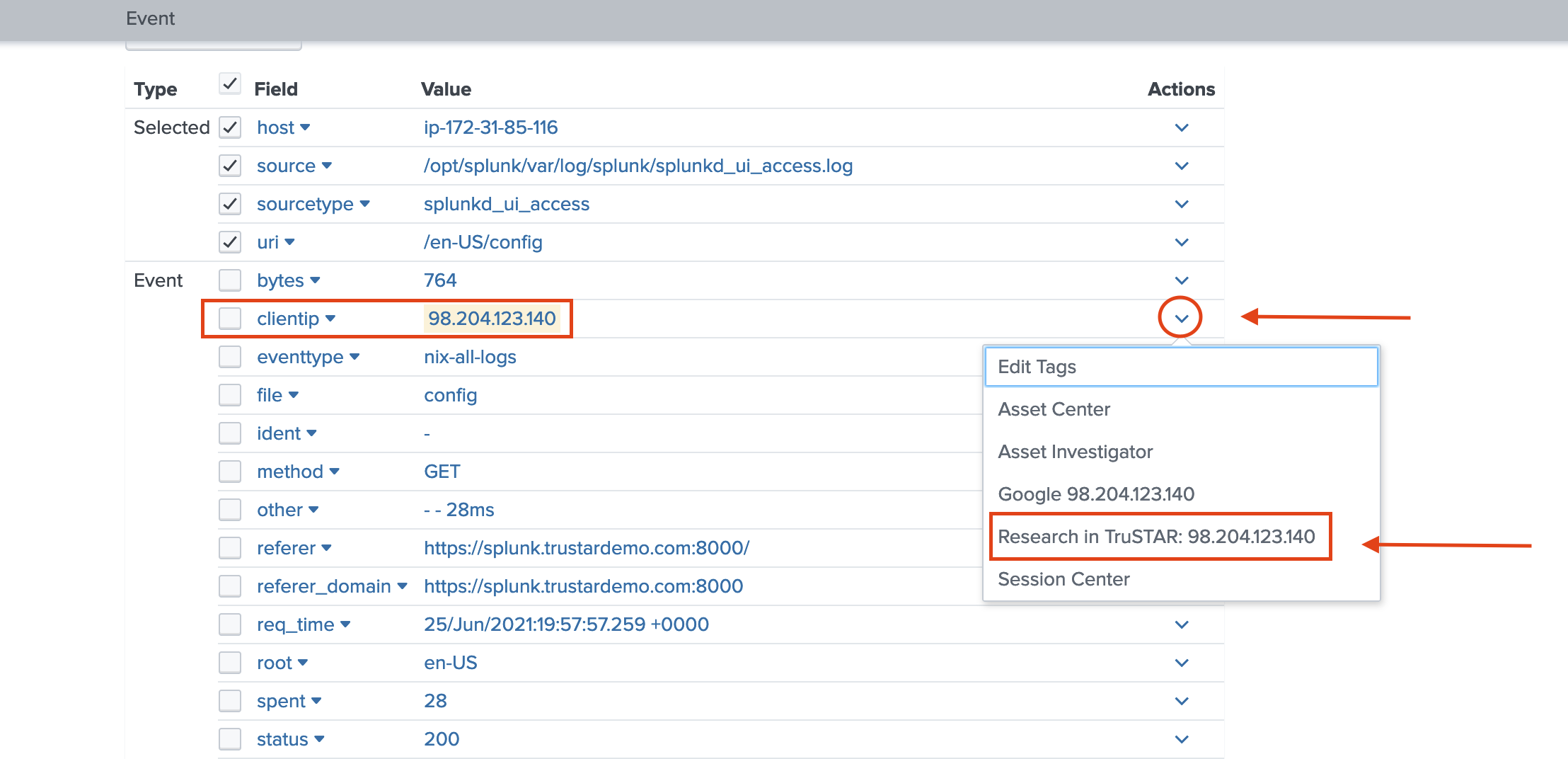Check the other field checkbox
The width and height of the screenshot is (1568, 759).
(230, 510)
